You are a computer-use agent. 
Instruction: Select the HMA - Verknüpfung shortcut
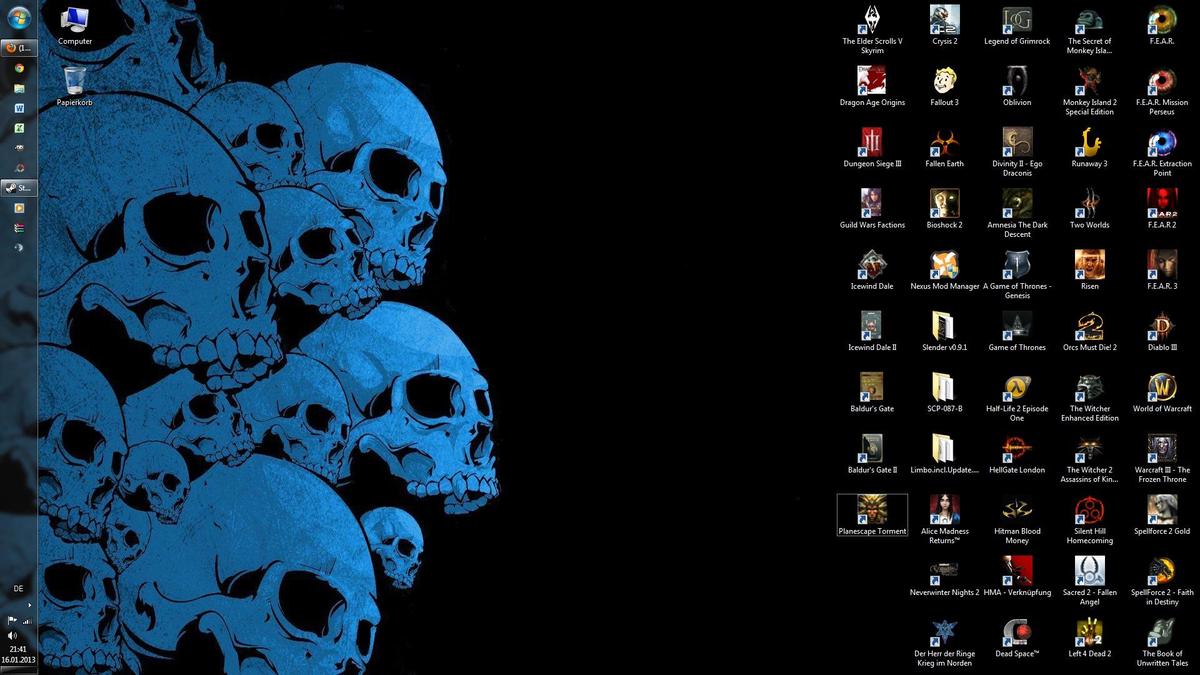(x=1017, y=576)
